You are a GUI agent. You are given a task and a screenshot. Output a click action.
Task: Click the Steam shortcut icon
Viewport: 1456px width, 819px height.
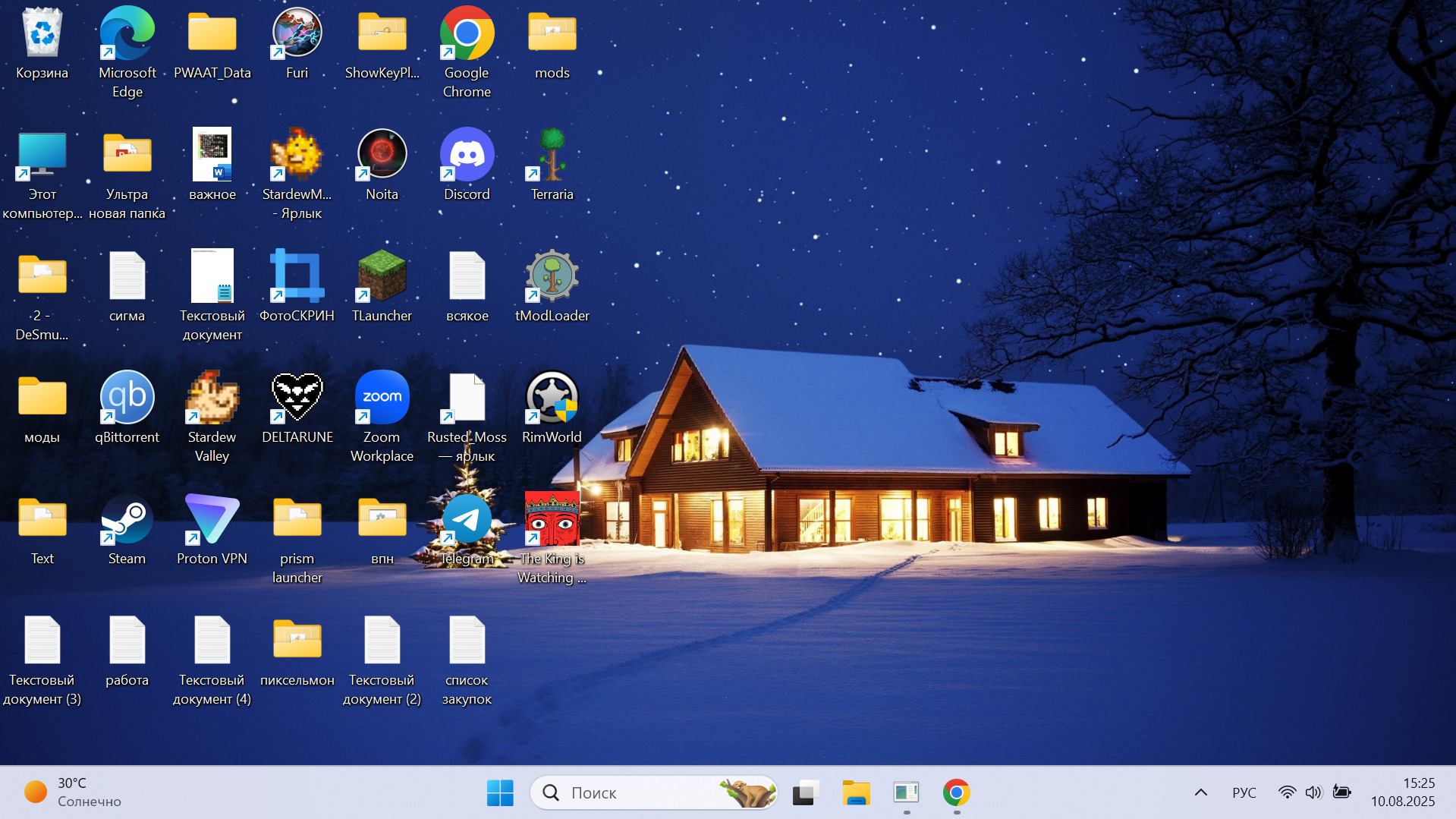(x=127, y=520)
